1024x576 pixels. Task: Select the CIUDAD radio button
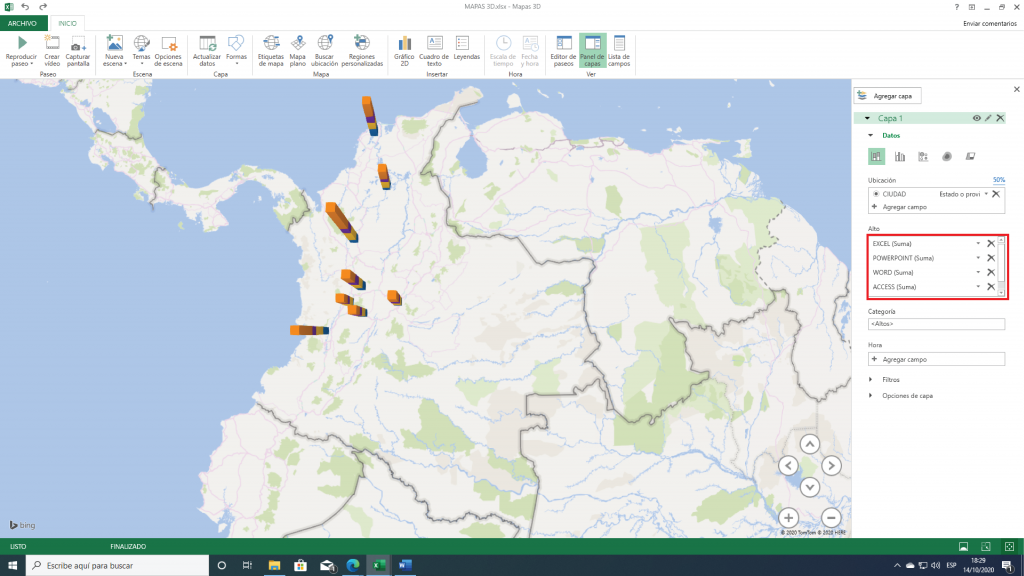[x=876, y=194]
